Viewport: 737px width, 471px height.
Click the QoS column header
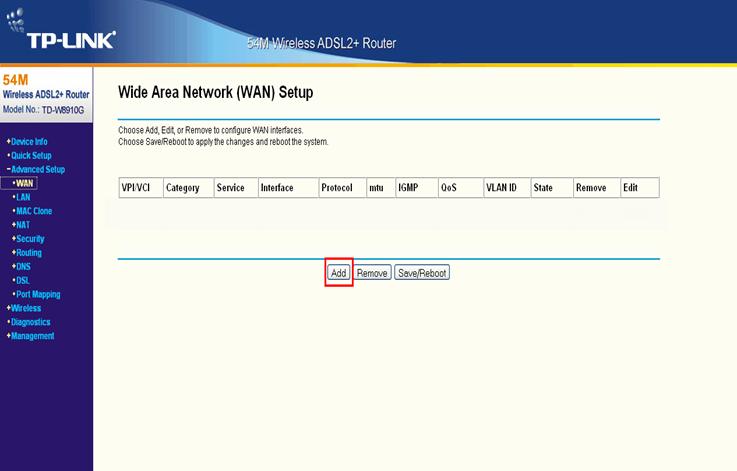pos(461,188)
